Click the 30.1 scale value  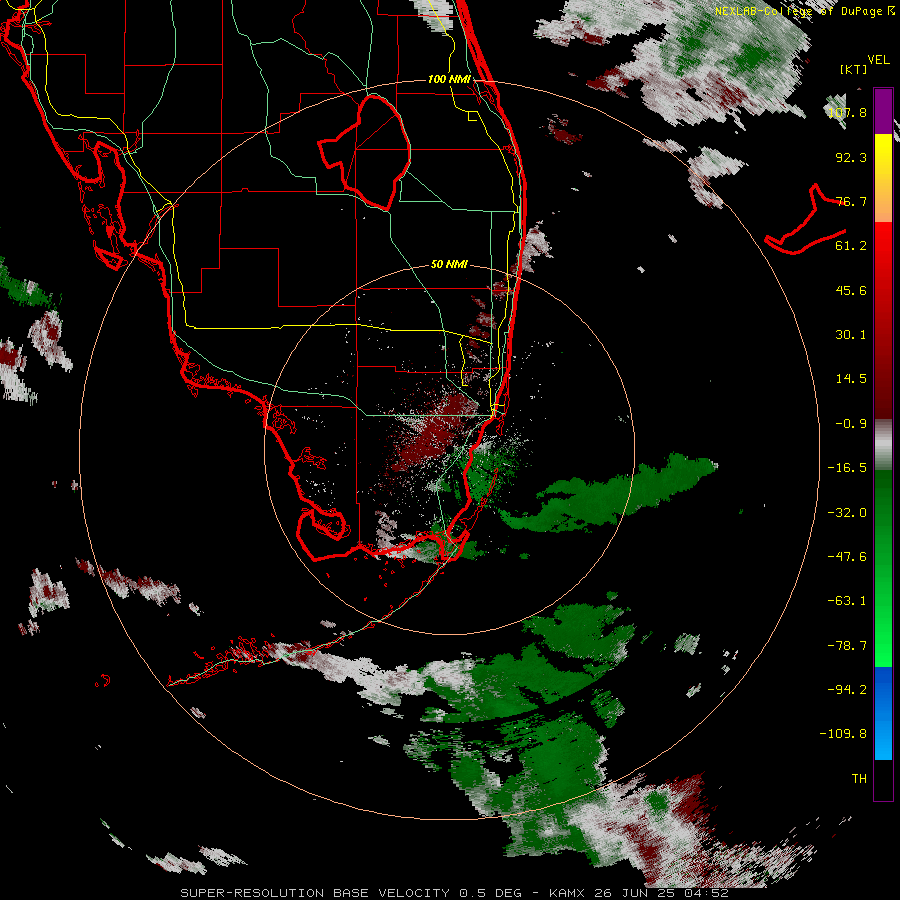coord(851,335)
